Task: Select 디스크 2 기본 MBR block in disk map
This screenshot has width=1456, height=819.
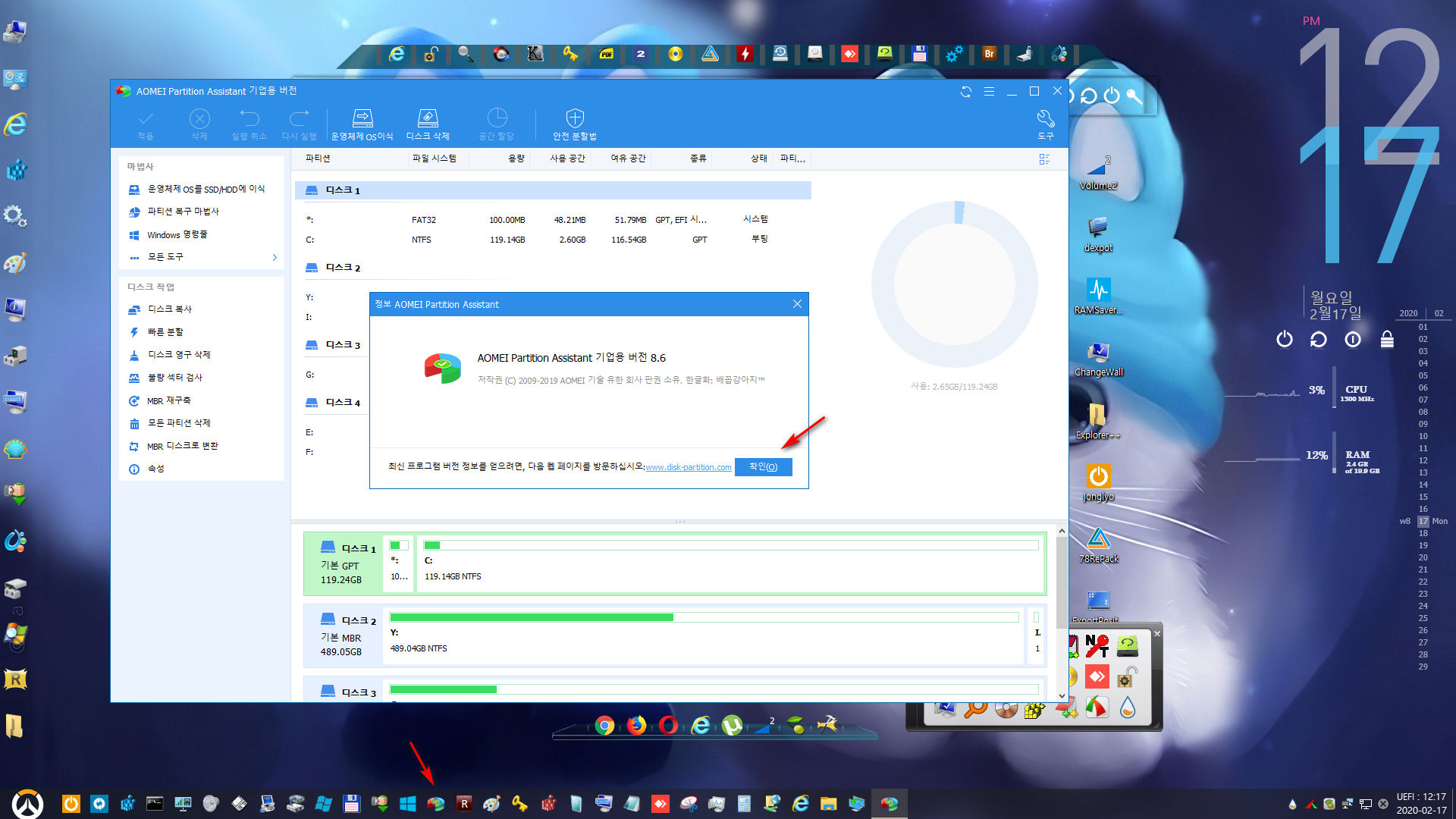Action: [344, 635]
